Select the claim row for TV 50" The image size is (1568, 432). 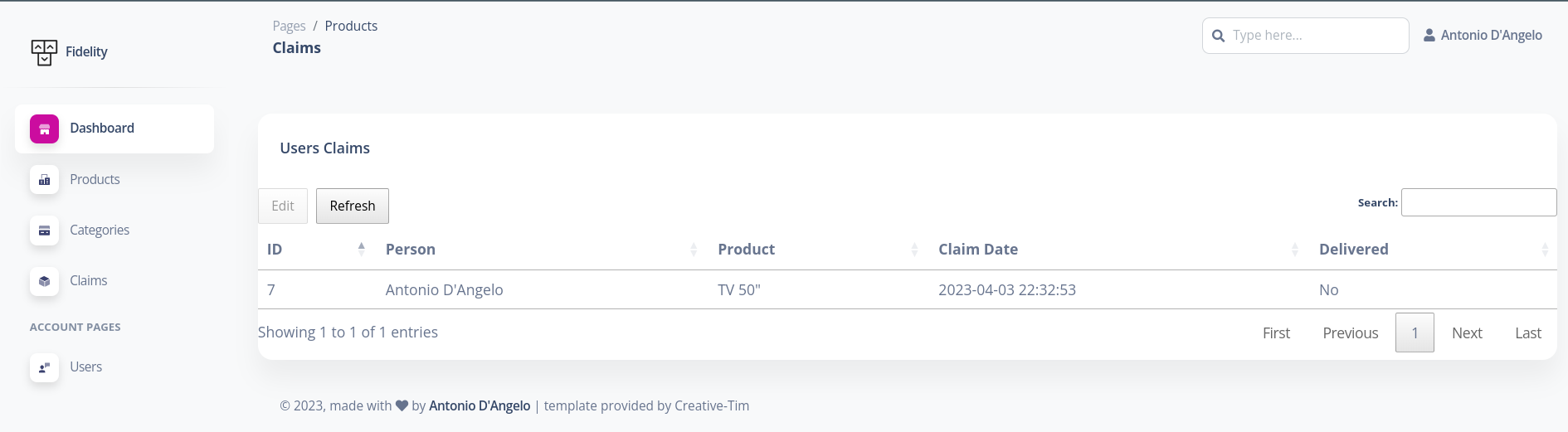[907, 289]
